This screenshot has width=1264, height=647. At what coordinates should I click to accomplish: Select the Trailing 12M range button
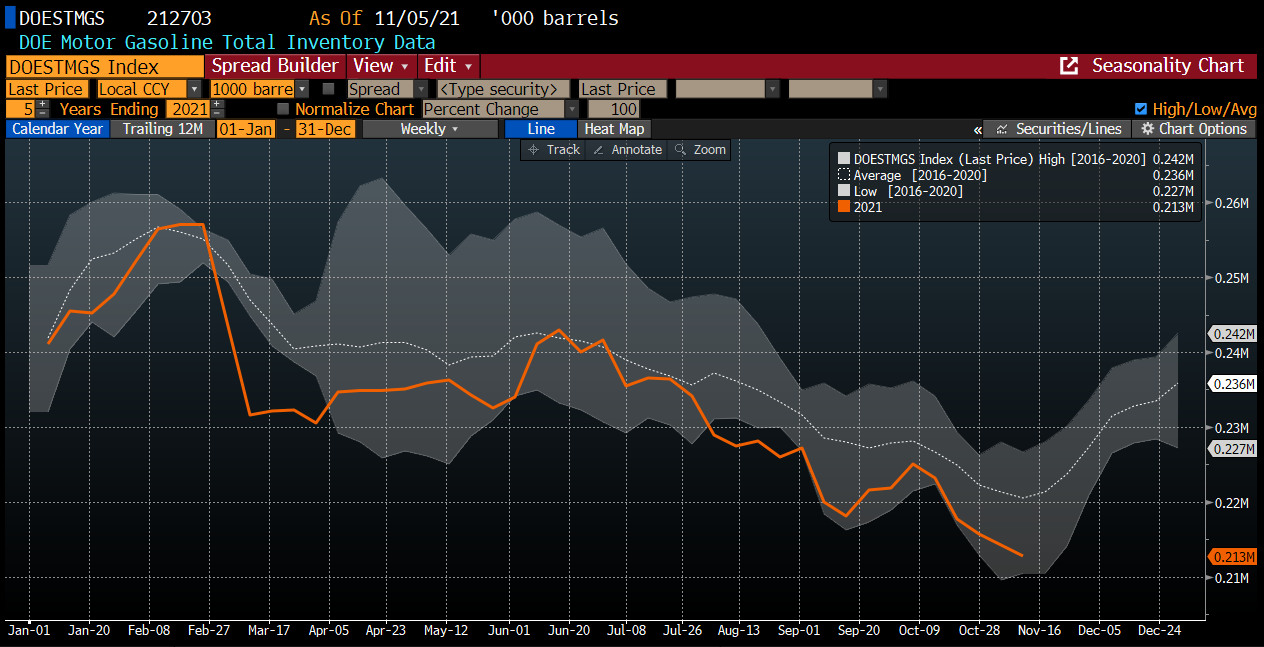163,129
